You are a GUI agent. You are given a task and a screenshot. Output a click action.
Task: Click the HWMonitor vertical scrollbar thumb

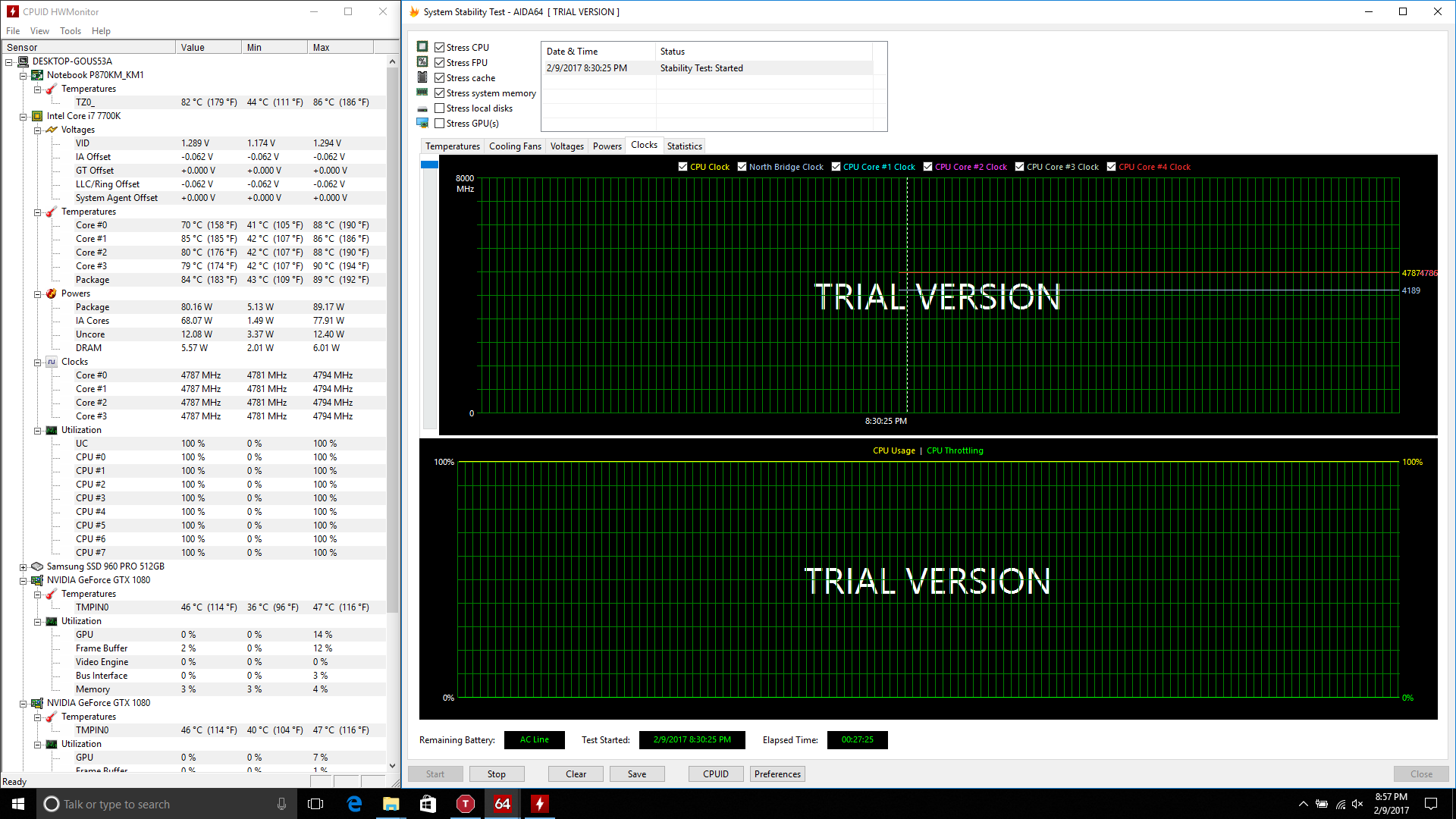(392, 340)
